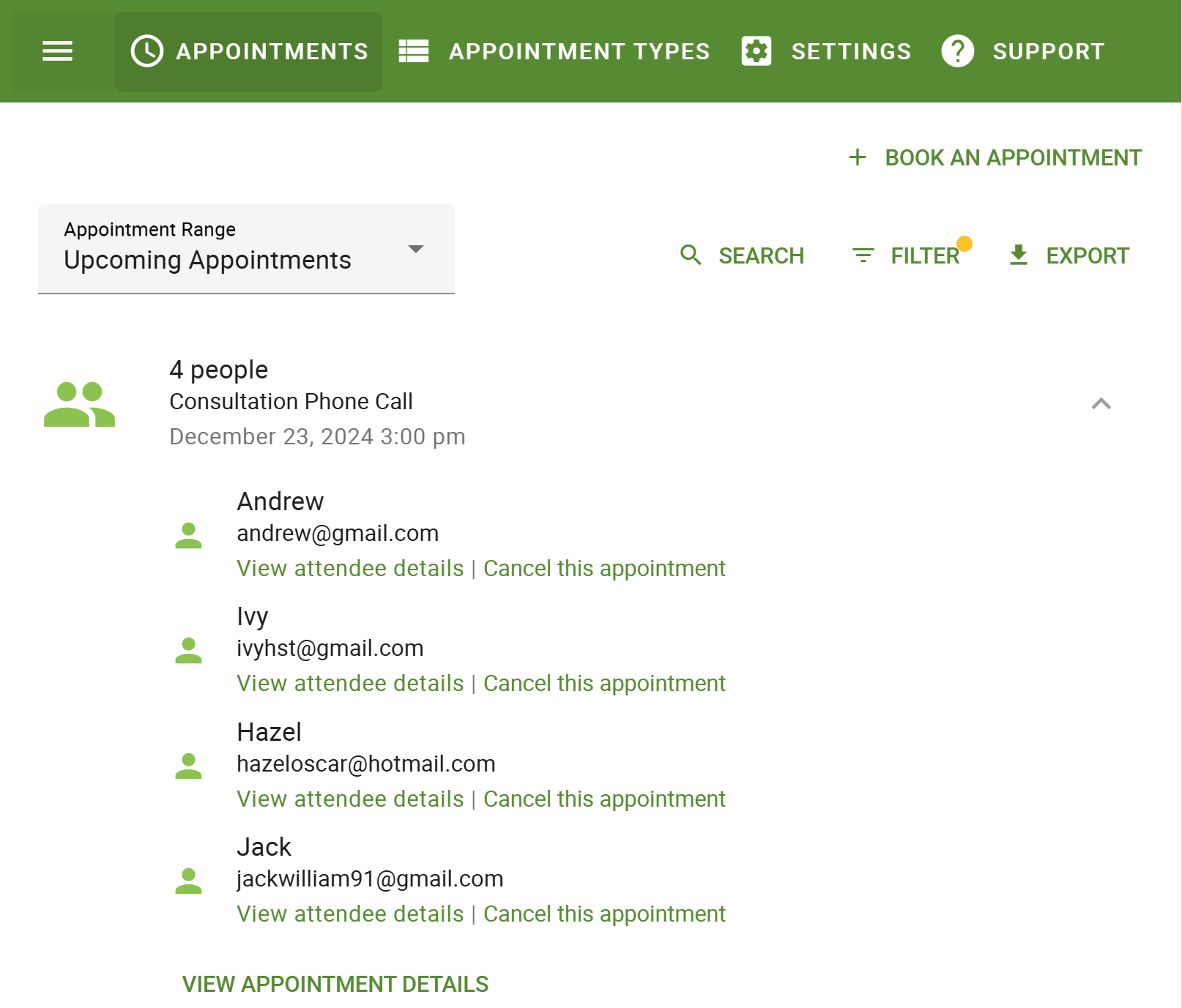Click the group icon for the 4-person appointment
1182x1008 pixels.
pos(78,403)
